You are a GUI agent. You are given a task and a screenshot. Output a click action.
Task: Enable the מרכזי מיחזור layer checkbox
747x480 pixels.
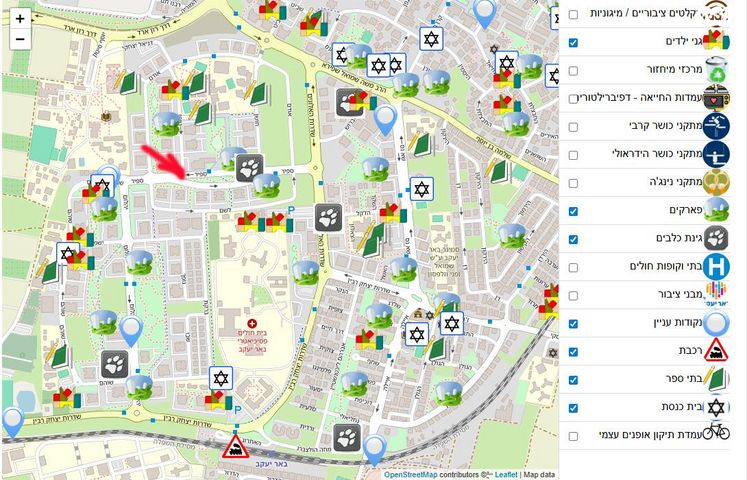coord(573,71)
